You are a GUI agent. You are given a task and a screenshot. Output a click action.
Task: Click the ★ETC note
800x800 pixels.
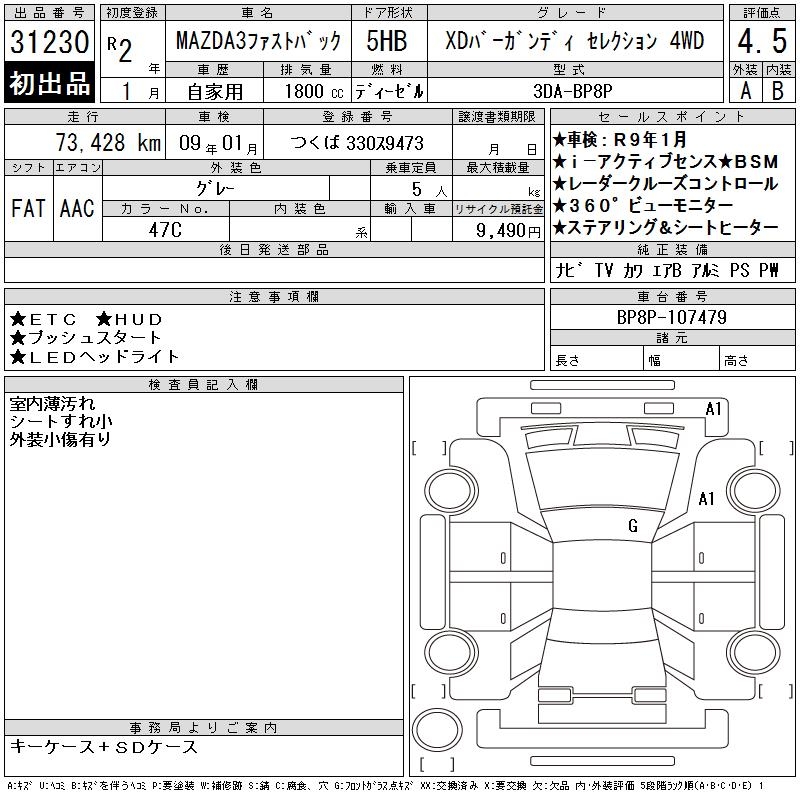click(x=43, y=319)
